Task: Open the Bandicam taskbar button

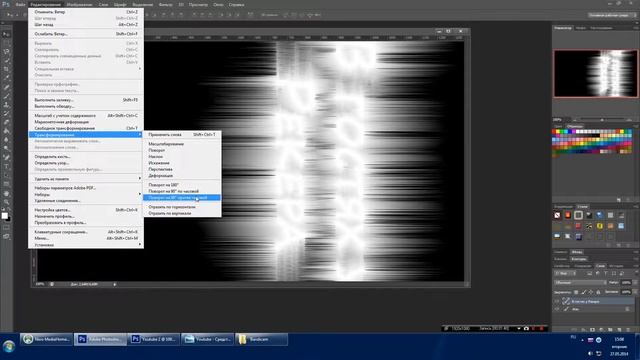Action: 261,339
